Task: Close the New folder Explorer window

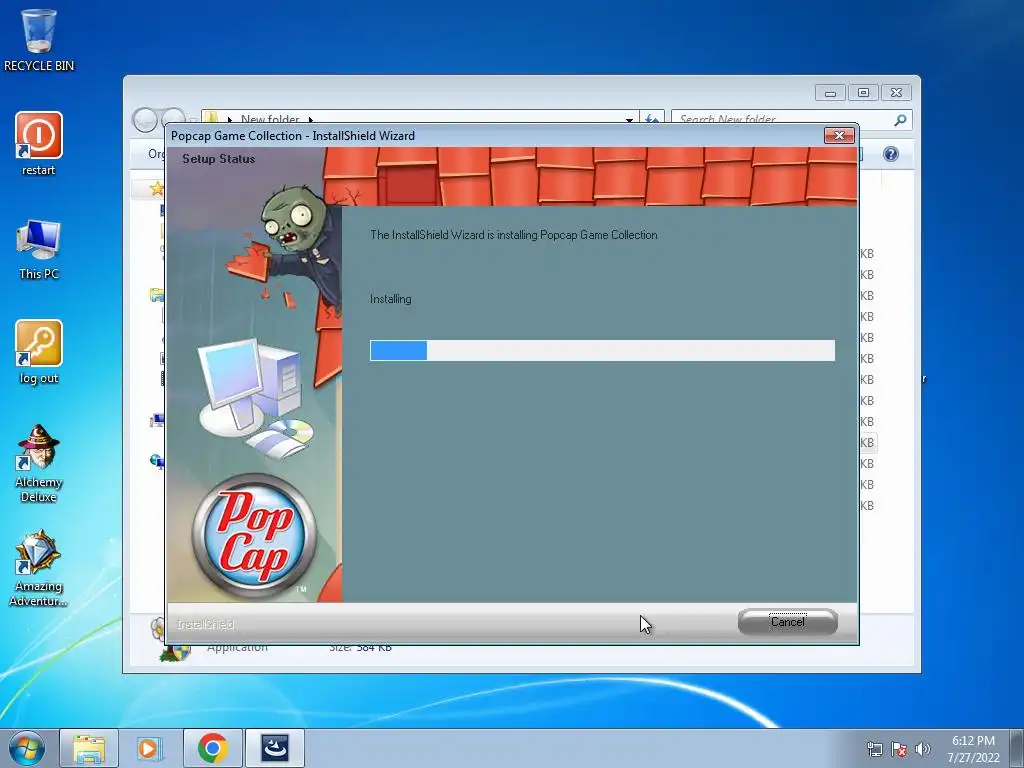Action: [x=896, y=93]
